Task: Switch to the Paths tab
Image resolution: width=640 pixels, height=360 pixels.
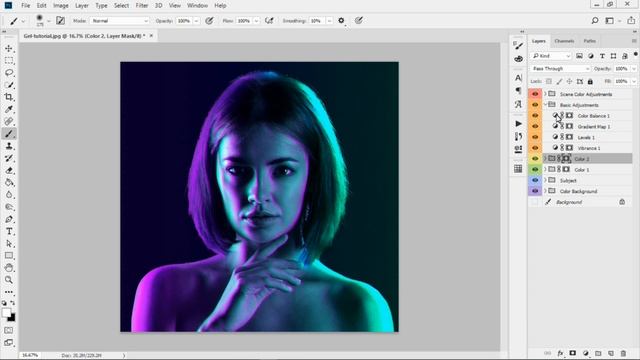Action: coord(589,41)
